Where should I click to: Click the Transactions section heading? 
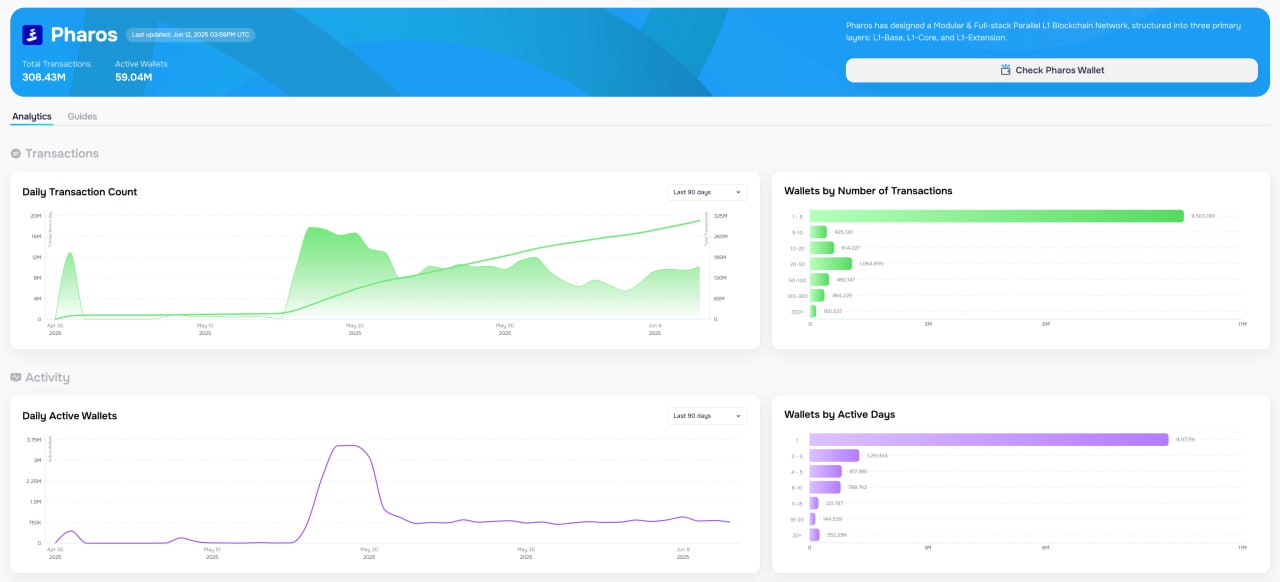point(62,154)
